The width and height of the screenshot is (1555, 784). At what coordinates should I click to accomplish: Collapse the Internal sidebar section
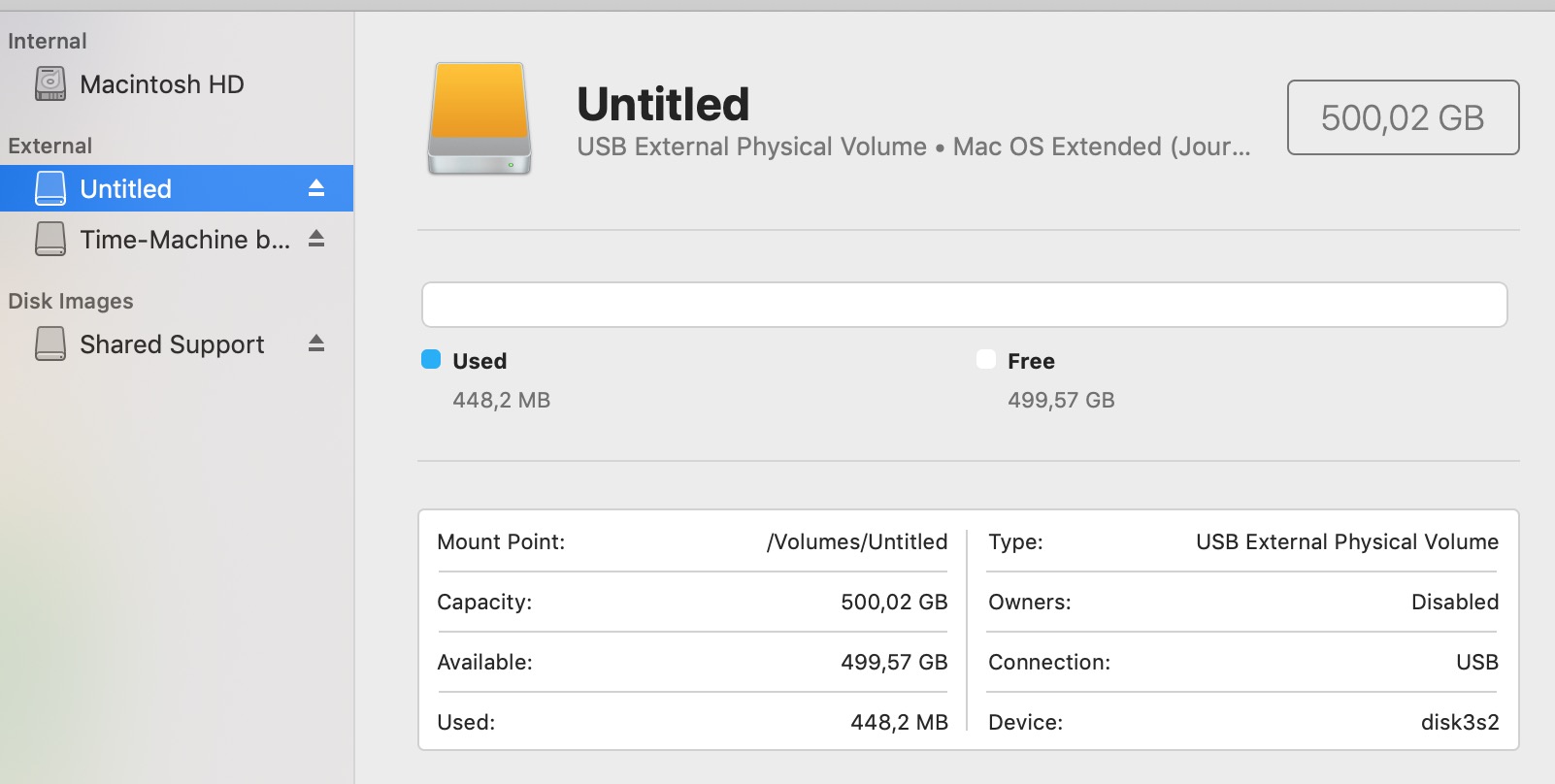point(47,41)
